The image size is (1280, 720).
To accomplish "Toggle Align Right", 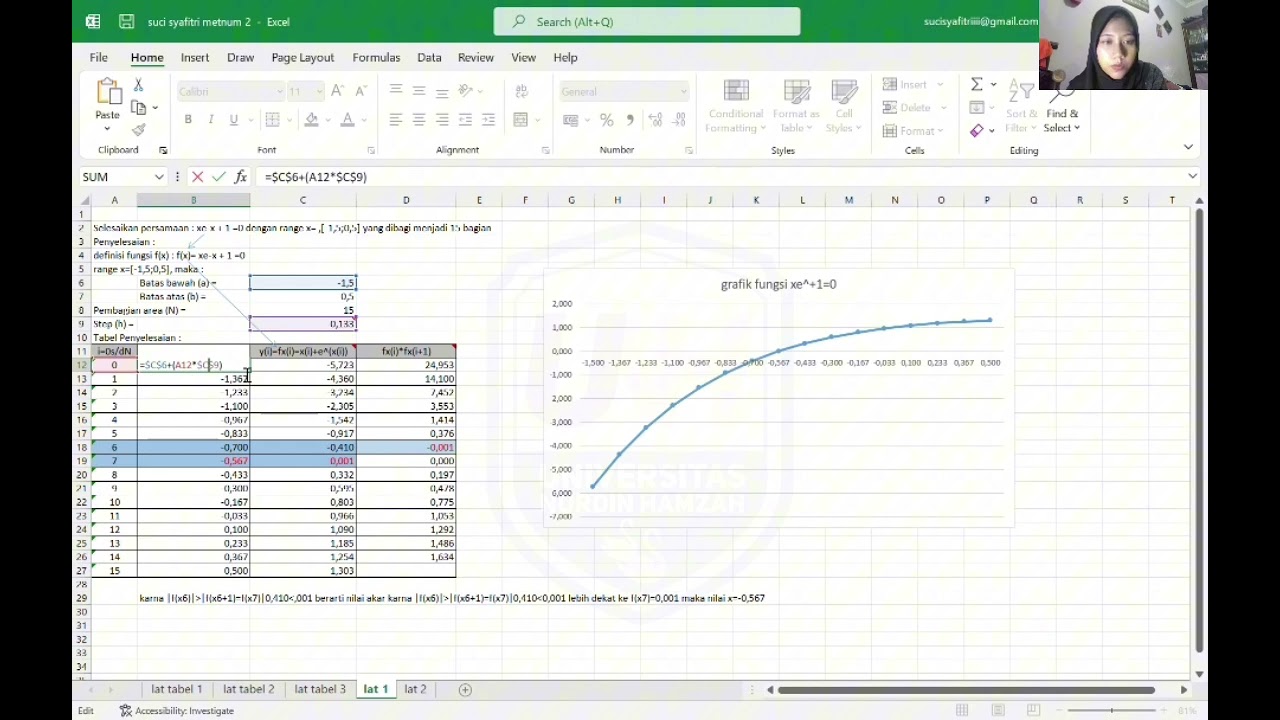I will 442,120.
